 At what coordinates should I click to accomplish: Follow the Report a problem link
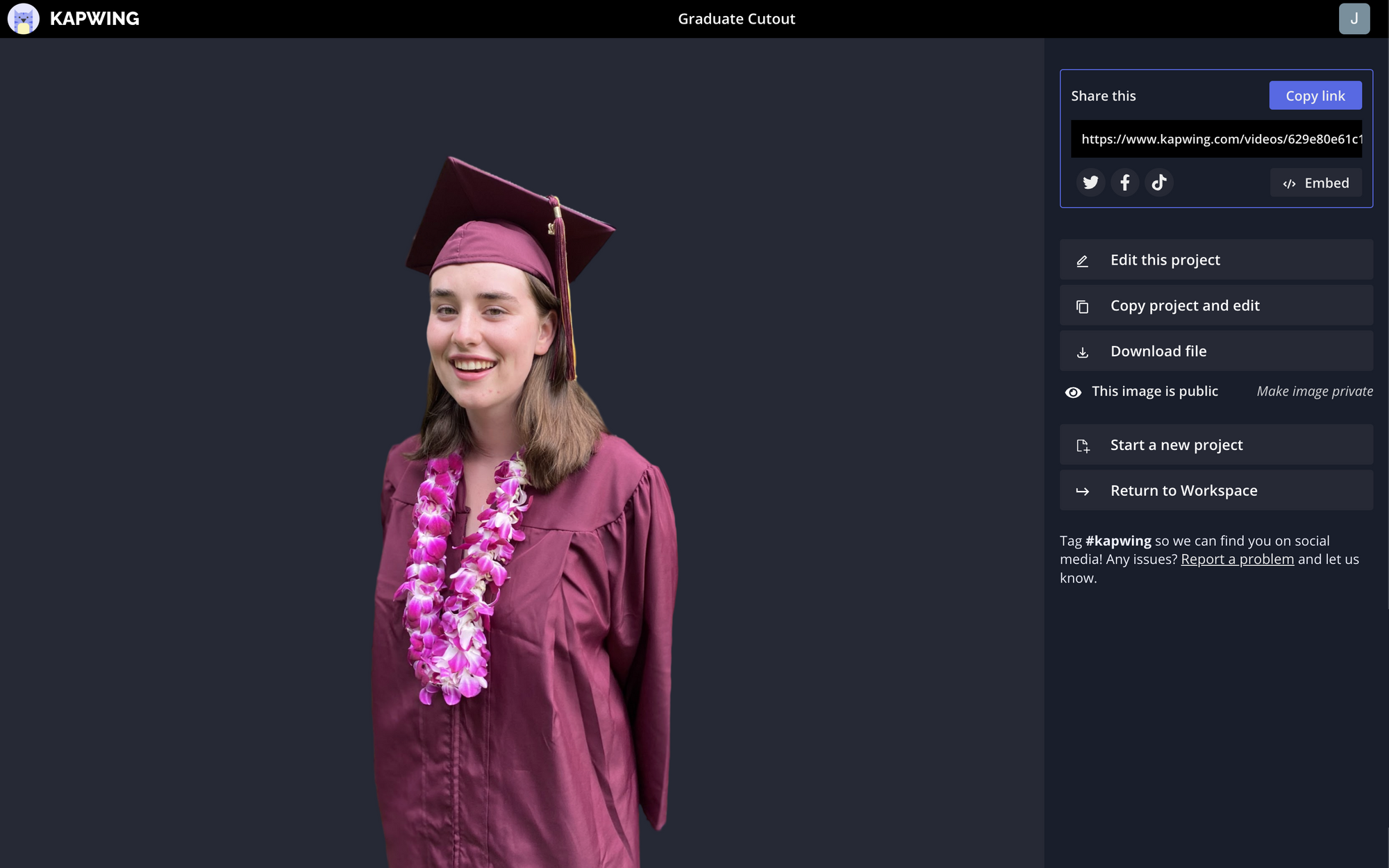tap(1237, 560)
